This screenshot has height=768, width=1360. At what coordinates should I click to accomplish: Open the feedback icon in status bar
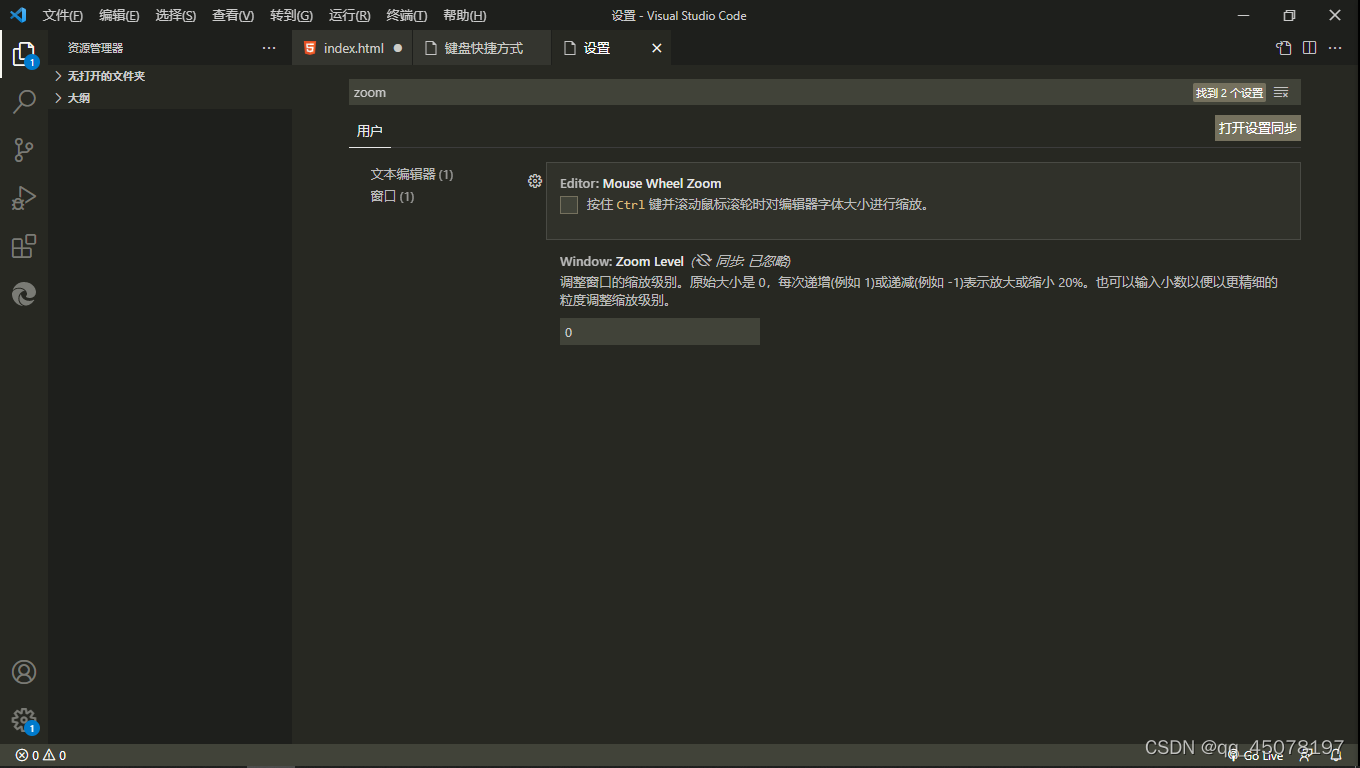1305,756
